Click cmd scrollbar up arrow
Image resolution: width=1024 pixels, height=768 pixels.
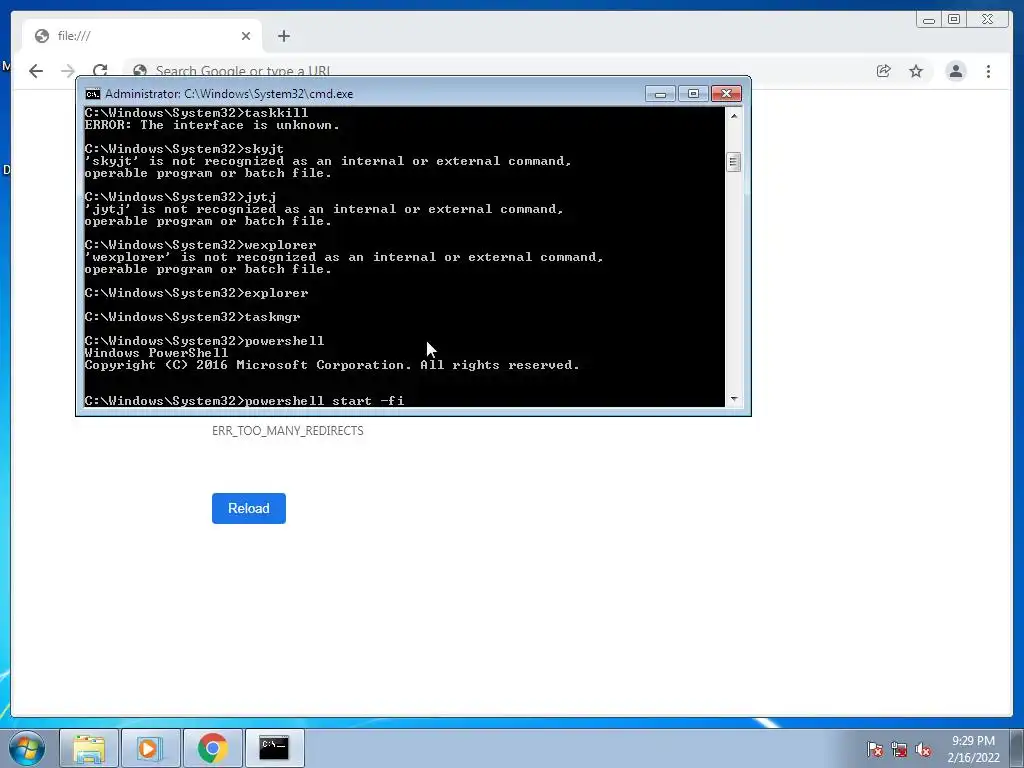734,116
